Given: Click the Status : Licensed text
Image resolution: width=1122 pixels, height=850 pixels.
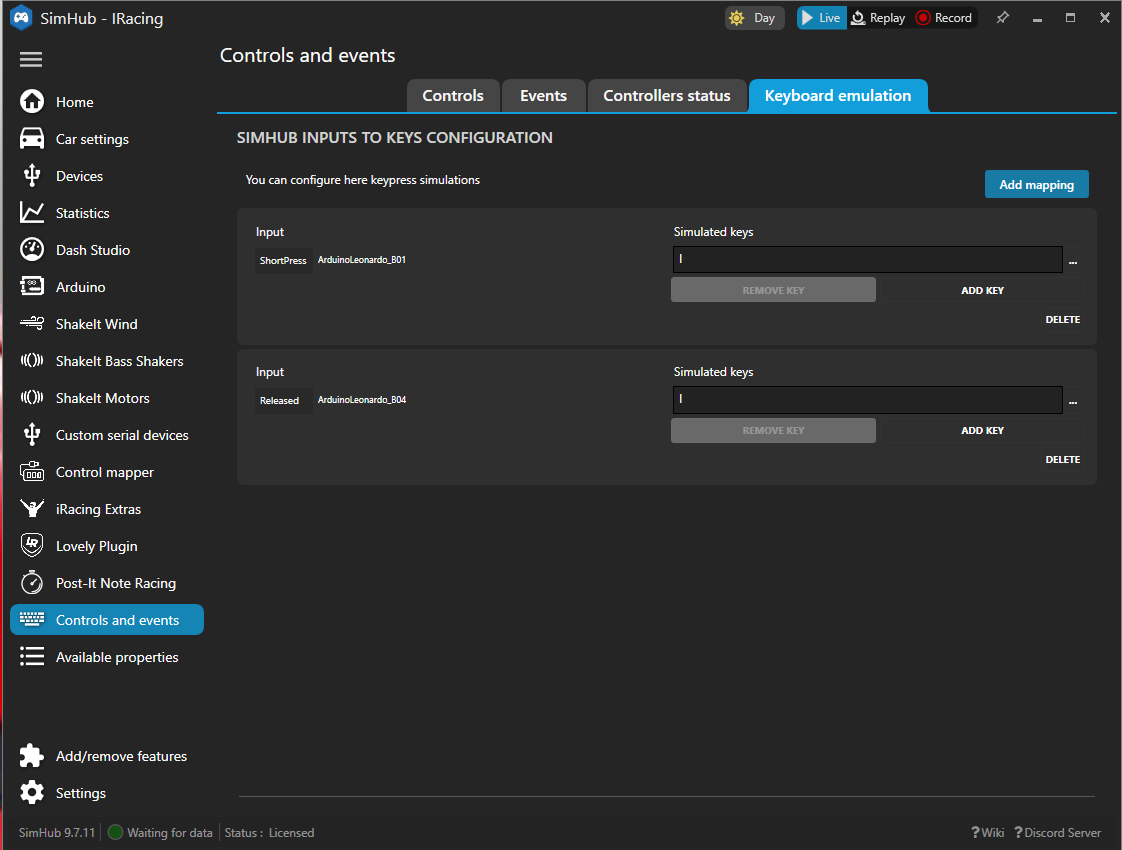Looking at the screenshot, I should [269, 832].
